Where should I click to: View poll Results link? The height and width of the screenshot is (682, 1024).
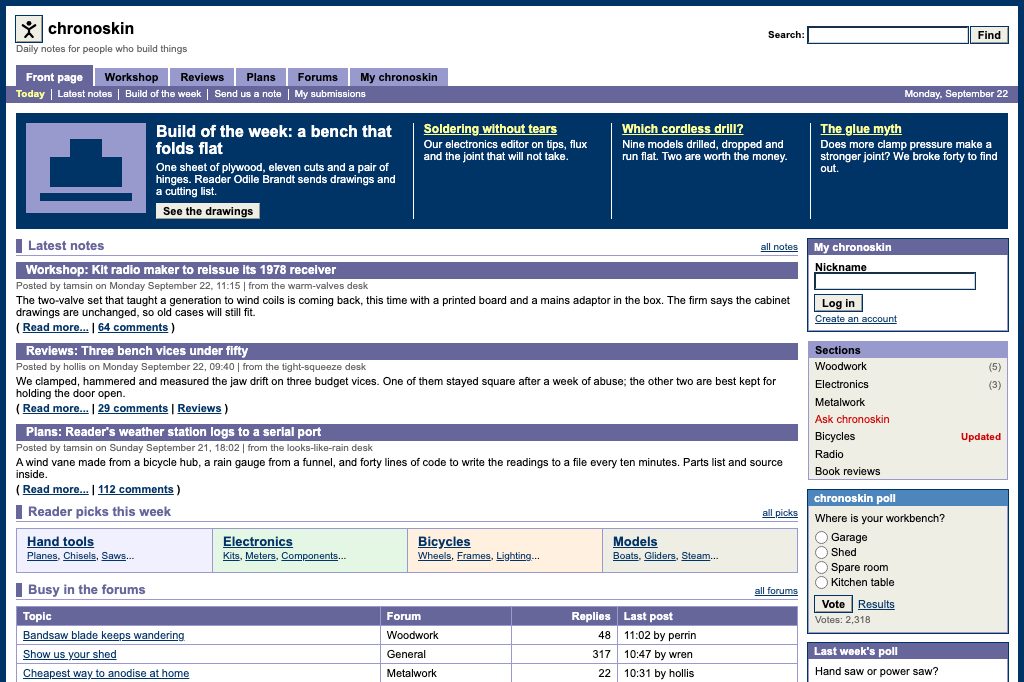(x=876, y=604)
